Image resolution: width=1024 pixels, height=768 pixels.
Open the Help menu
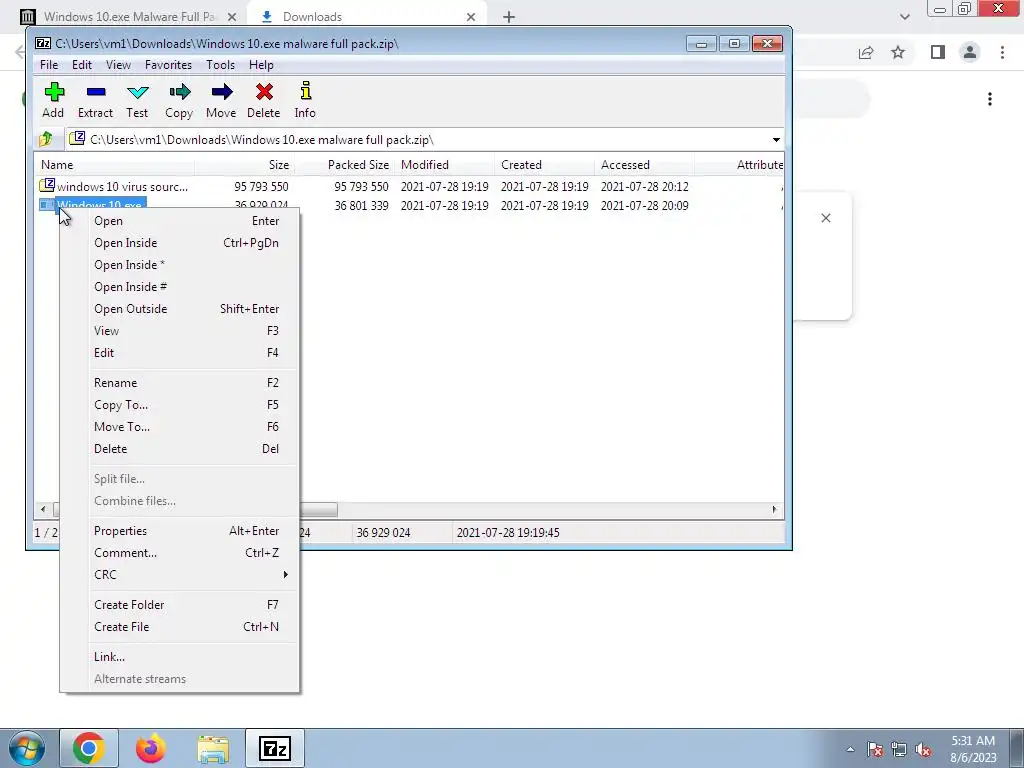coord(261,65)
